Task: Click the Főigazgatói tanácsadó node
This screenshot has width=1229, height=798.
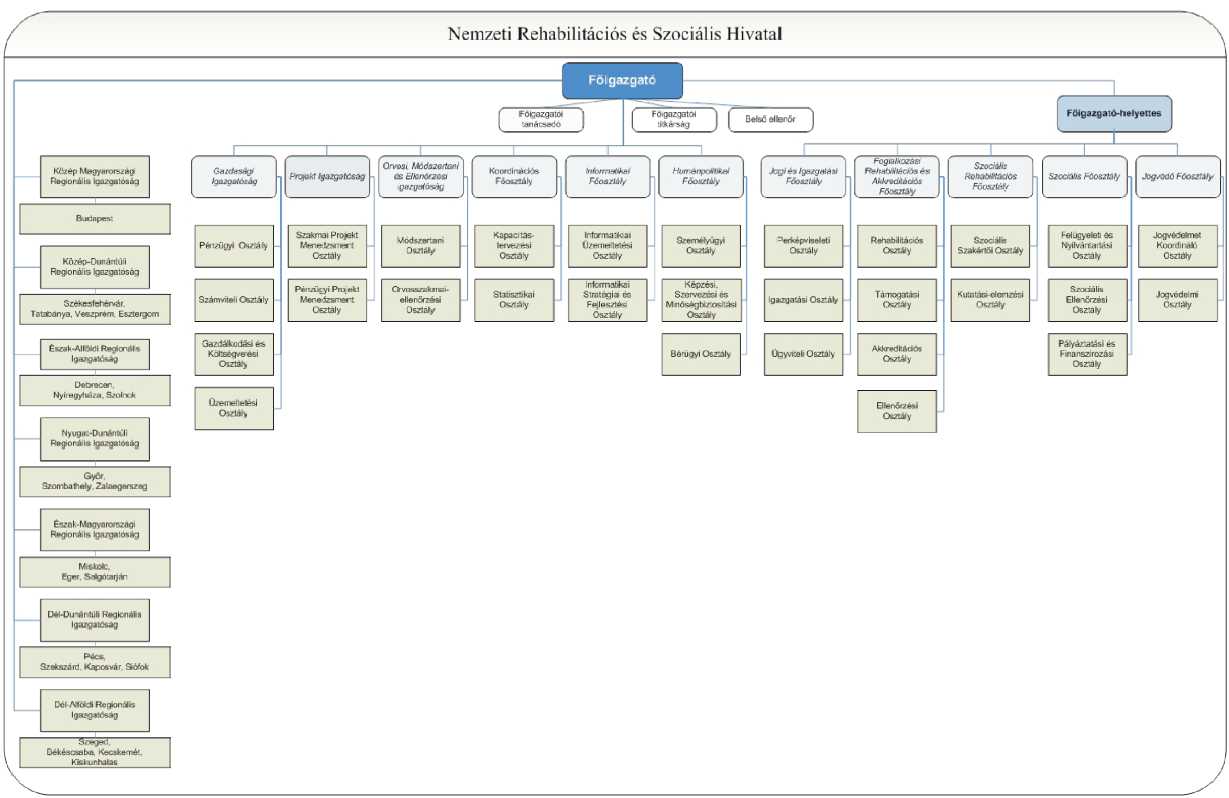Action: (541, 120)
